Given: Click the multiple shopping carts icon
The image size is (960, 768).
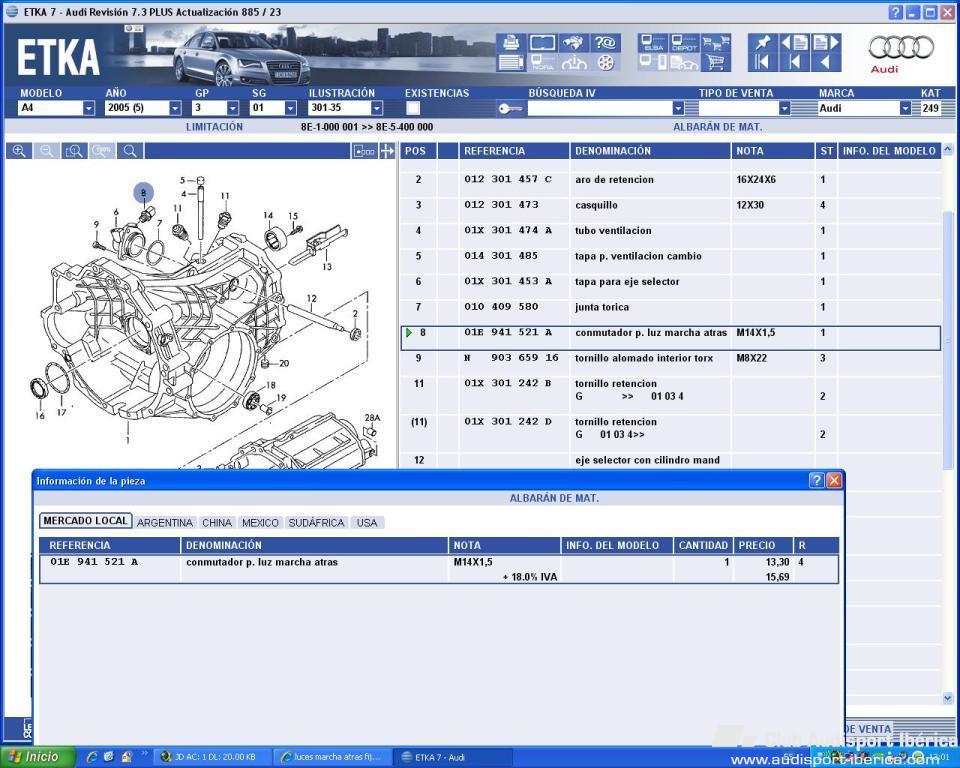Looking at the screenshot, I should (716, 43).
